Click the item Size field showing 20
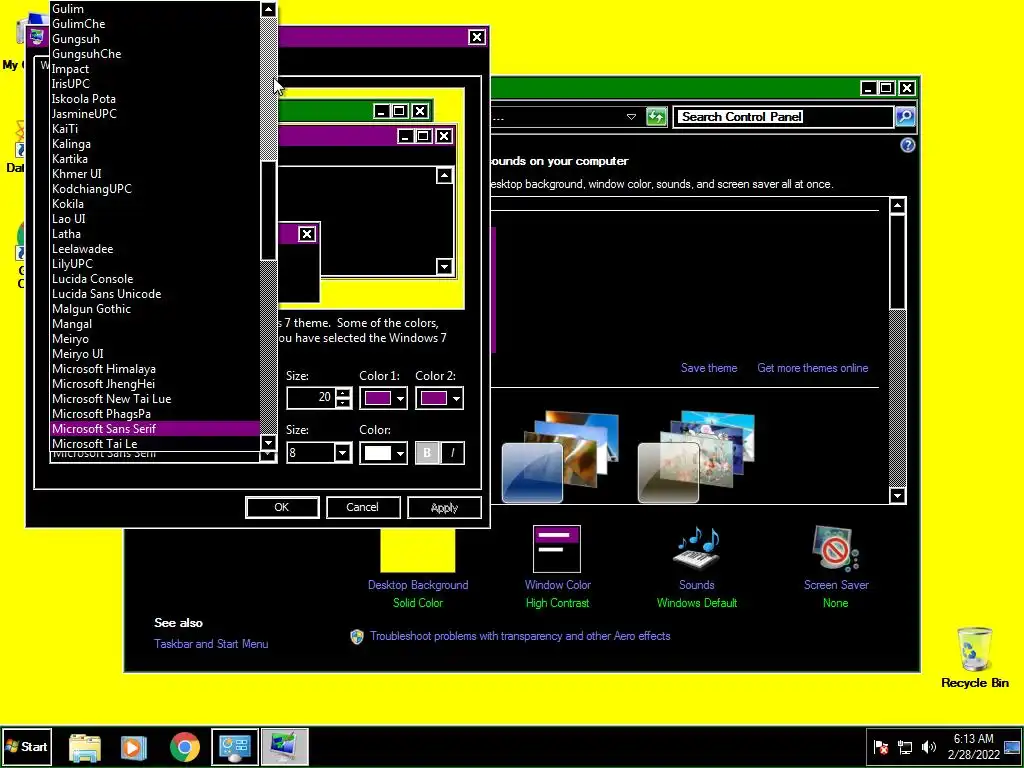 (x=312, y=398)
